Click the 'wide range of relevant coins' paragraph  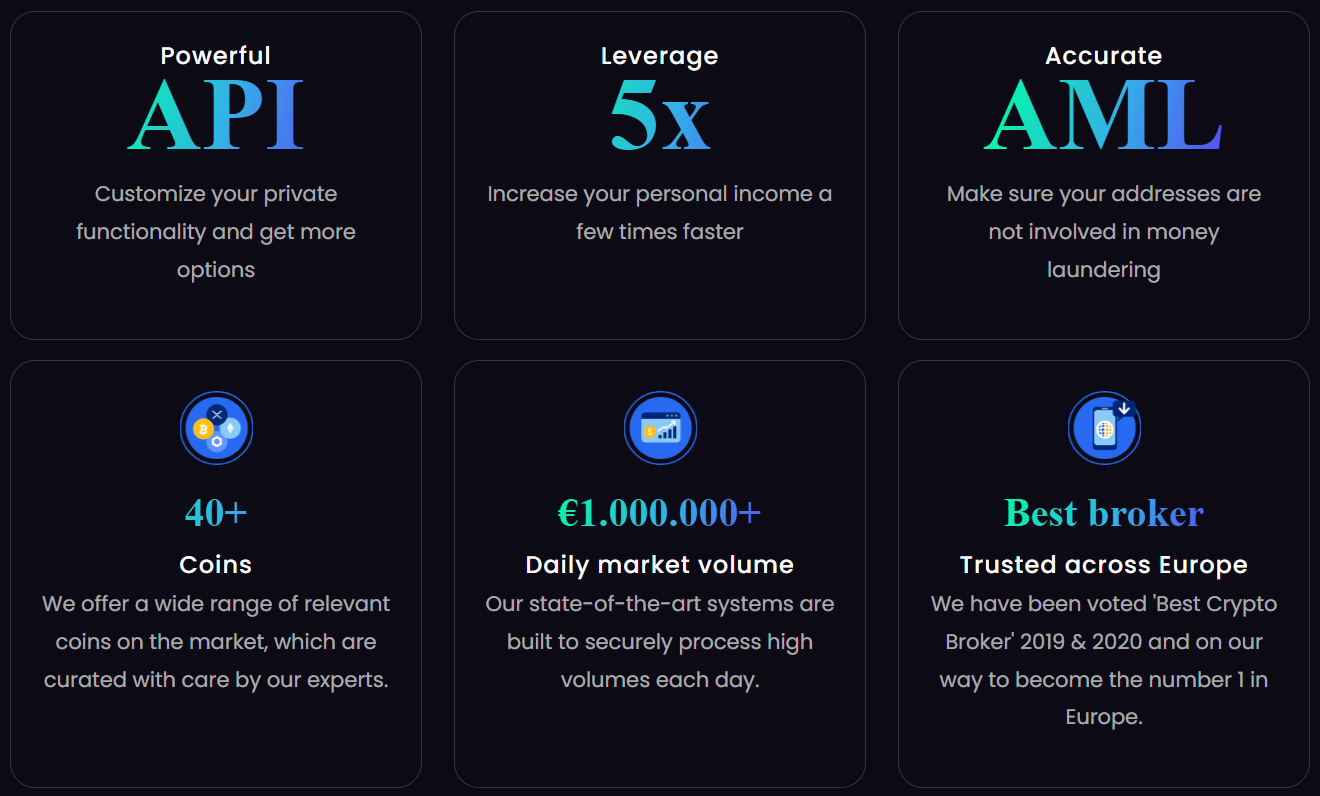pyautogui.click(x=216, y=642)
